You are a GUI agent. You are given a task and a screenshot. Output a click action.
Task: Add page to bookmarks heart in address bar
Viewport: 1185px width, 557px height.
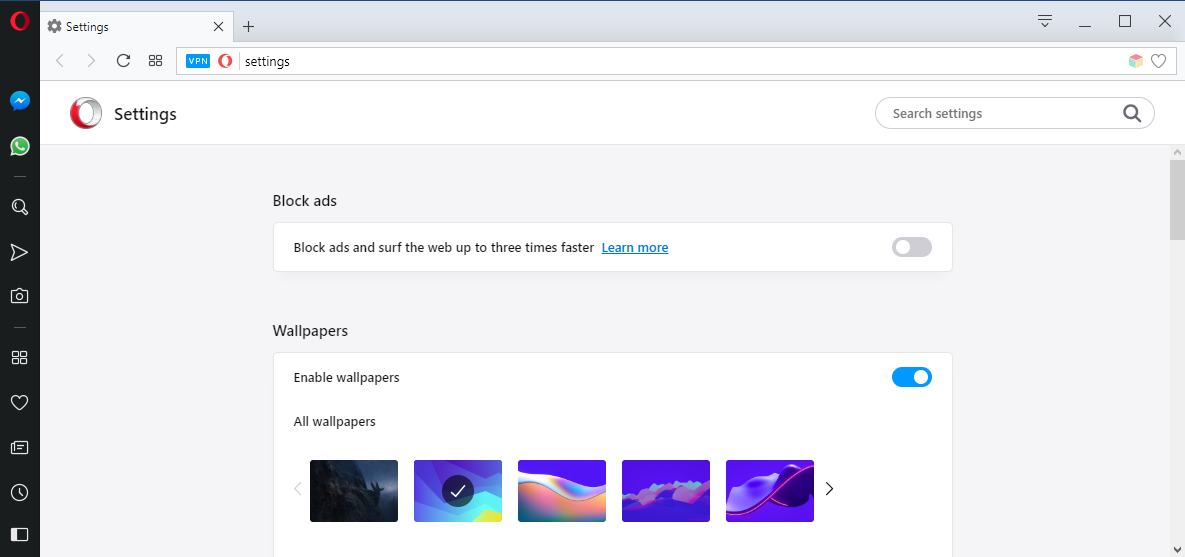(x=1159, y=61)
